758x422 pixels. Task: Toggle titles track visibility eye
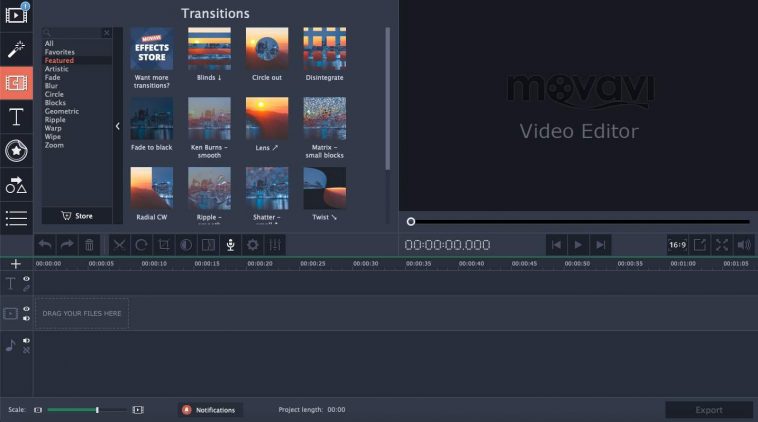click(27, 279)
